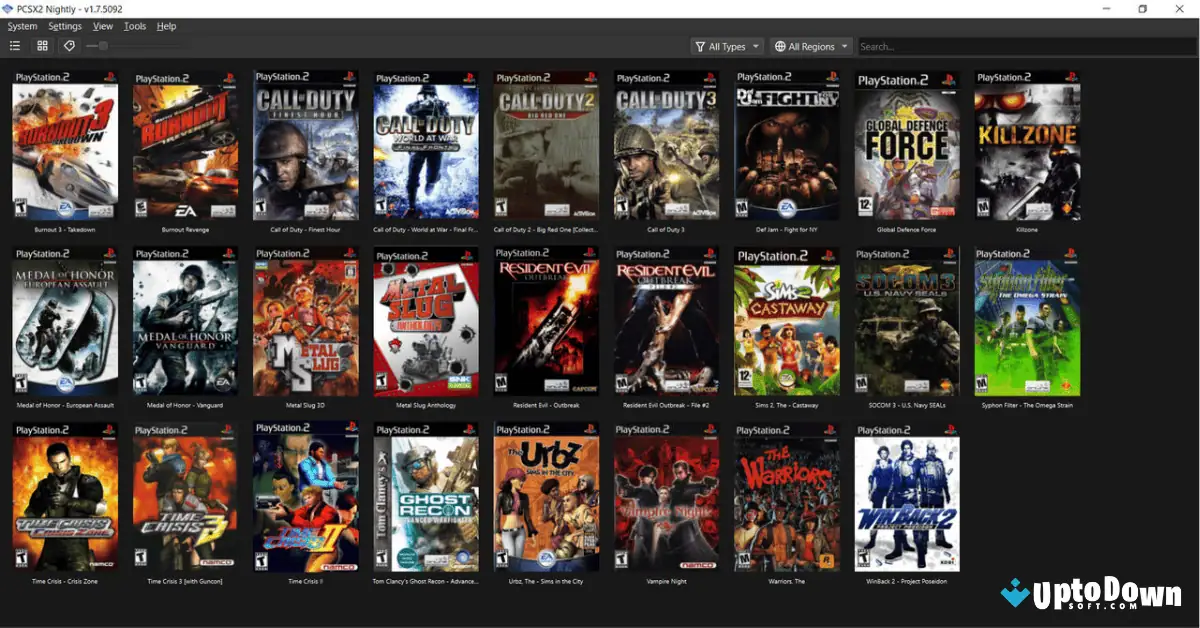Expand the System menu

pyautogui.click(x=21, y=26)
